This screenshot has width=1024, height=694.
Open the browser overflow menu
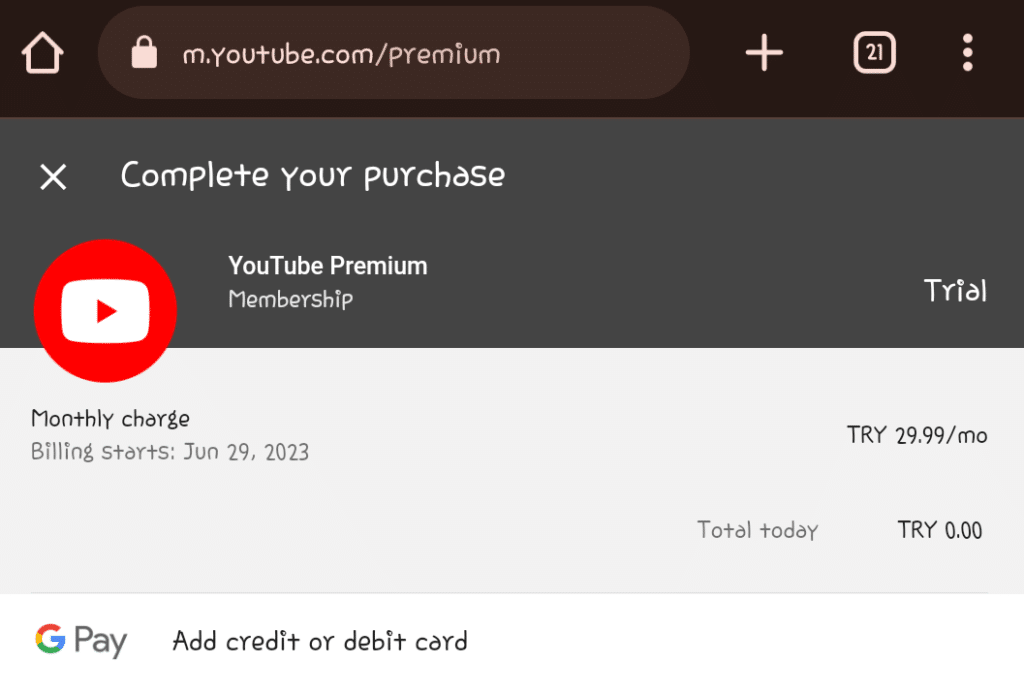pyautogui.click(x=968, y=53)
